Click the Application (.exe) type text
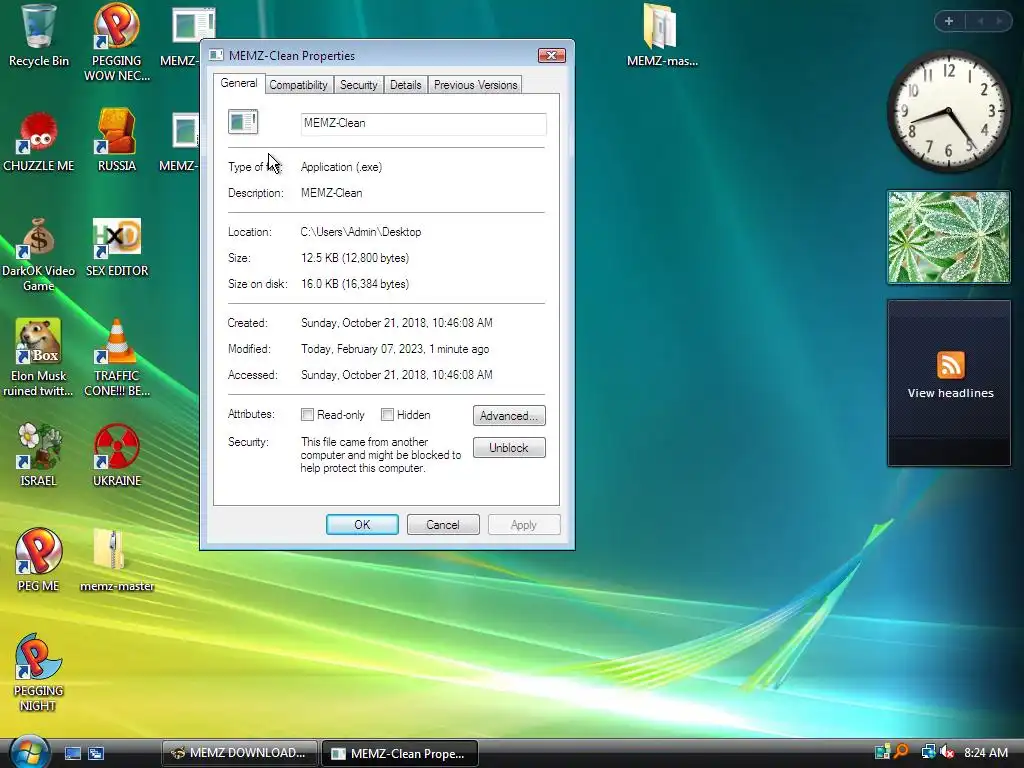 [341, 167]
